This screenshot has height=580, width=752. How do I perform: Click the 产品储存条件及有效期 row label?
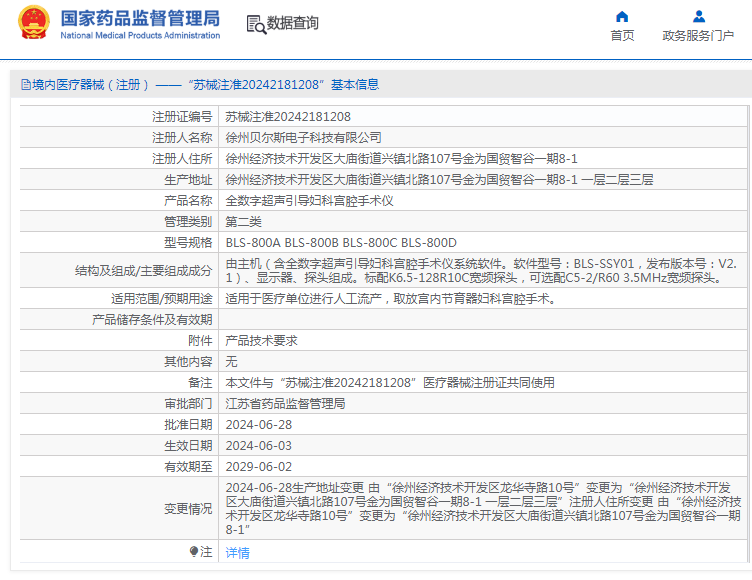click(152, 320)
